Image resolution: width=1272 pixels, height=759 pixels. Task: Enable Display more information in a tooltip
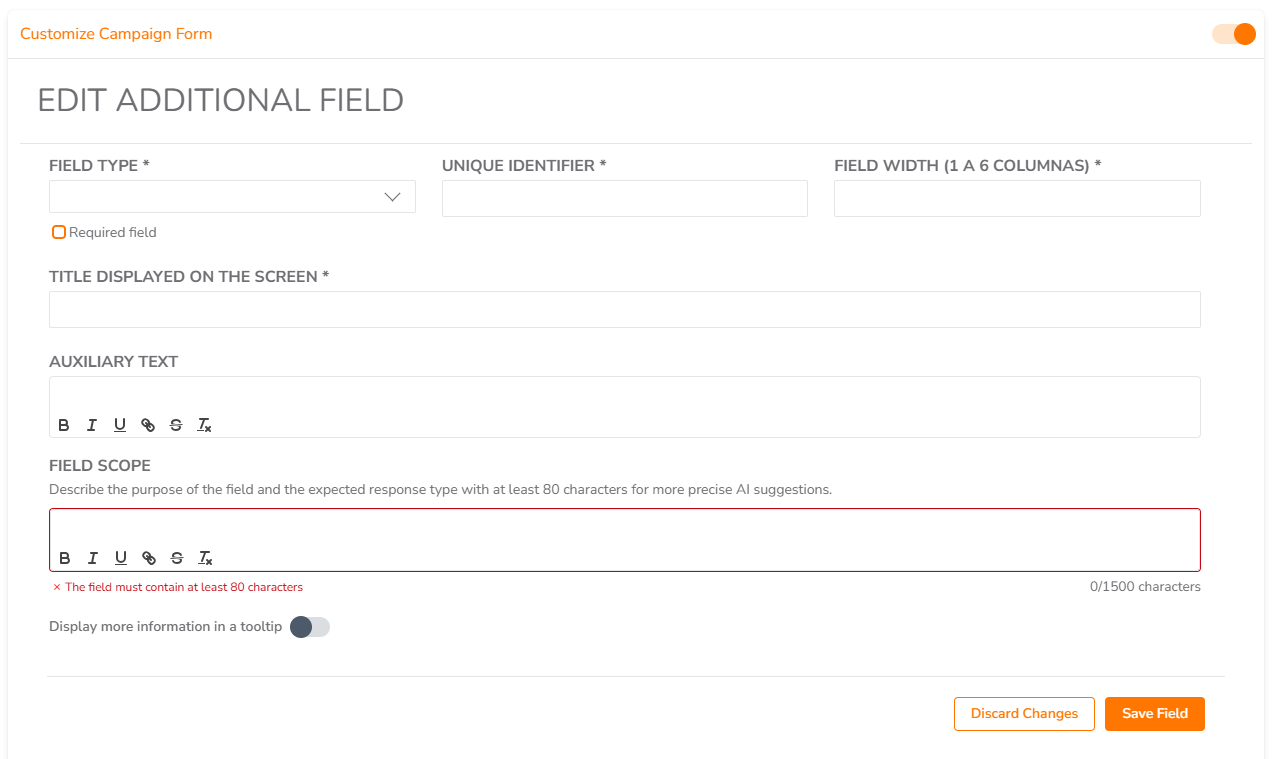(x=309, y=627)
